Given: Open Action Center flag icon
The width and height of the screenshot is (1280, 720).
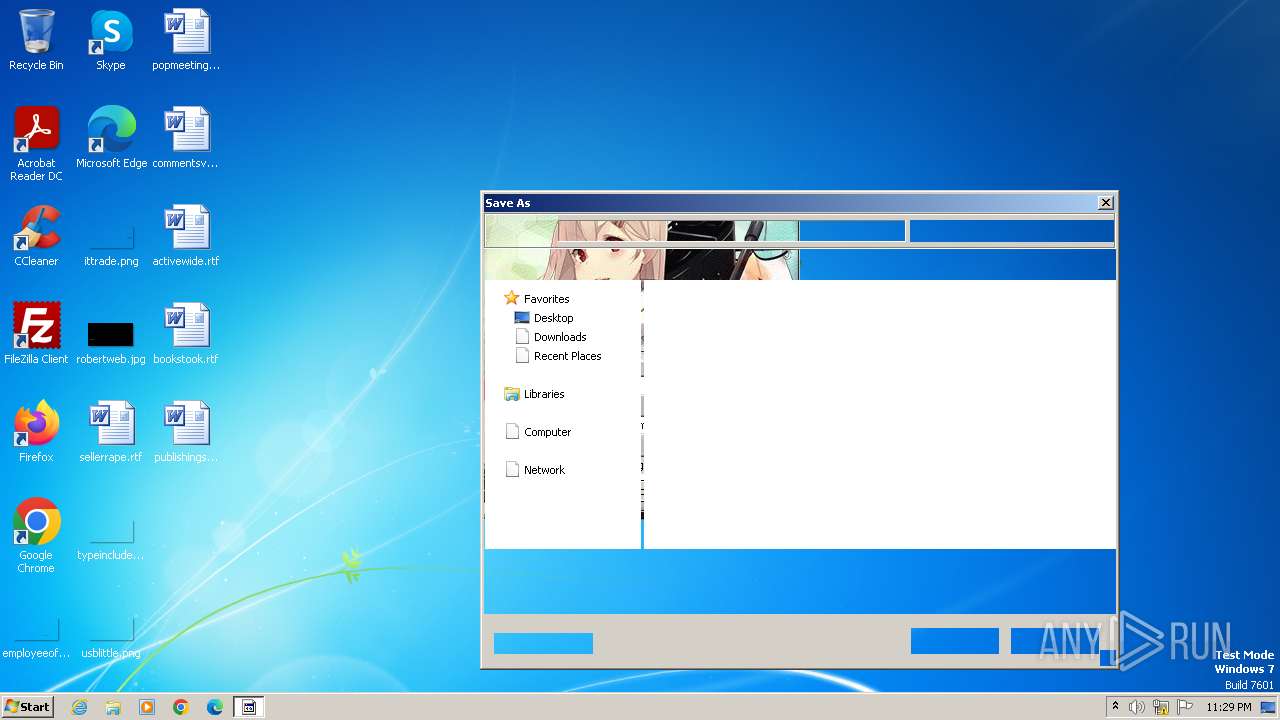Looking at the screenshot, I should click(x=1185, y=707).
